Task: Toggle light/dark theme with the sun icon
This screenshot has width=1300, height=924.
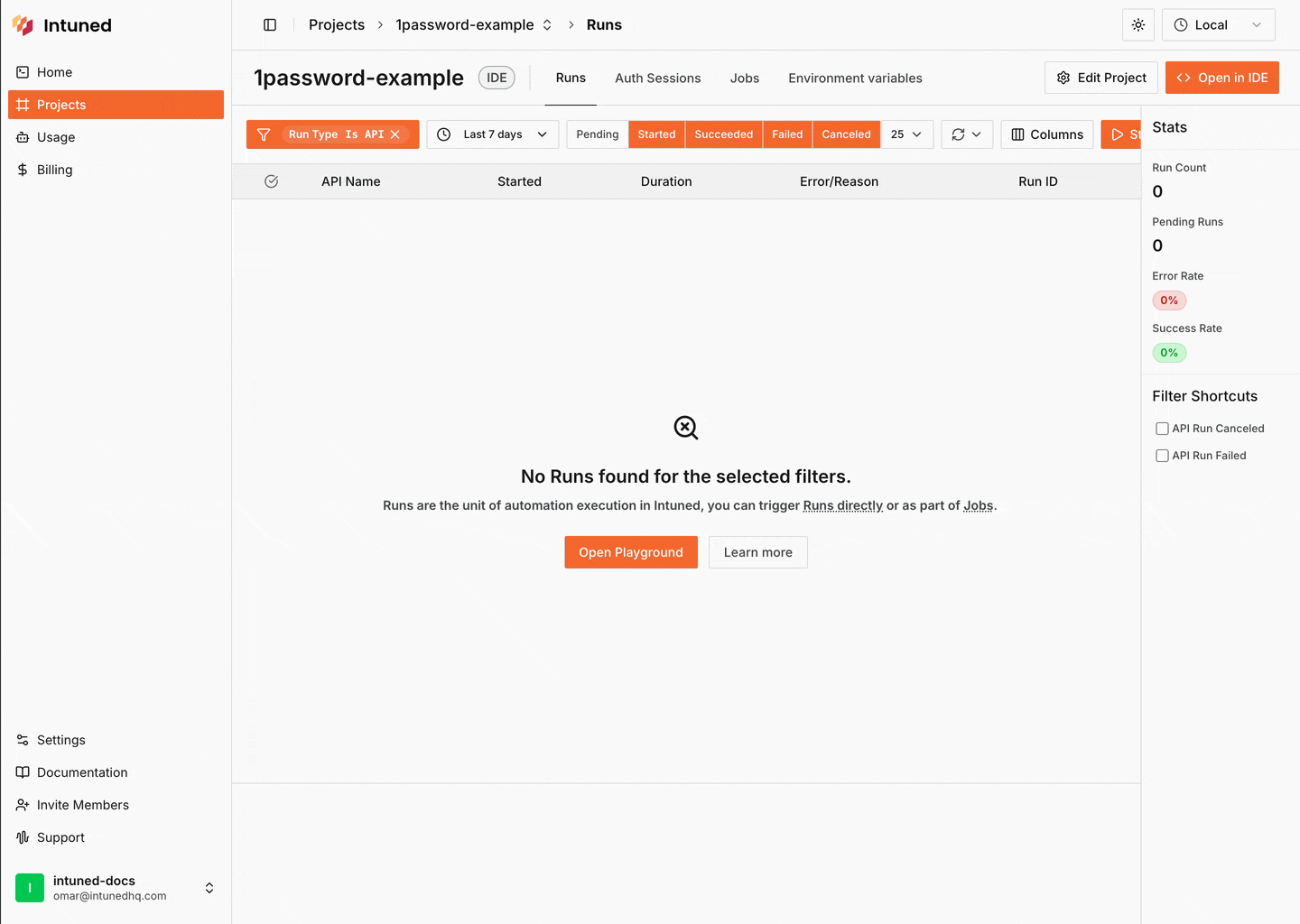Action: click(x=1137, y=24)
